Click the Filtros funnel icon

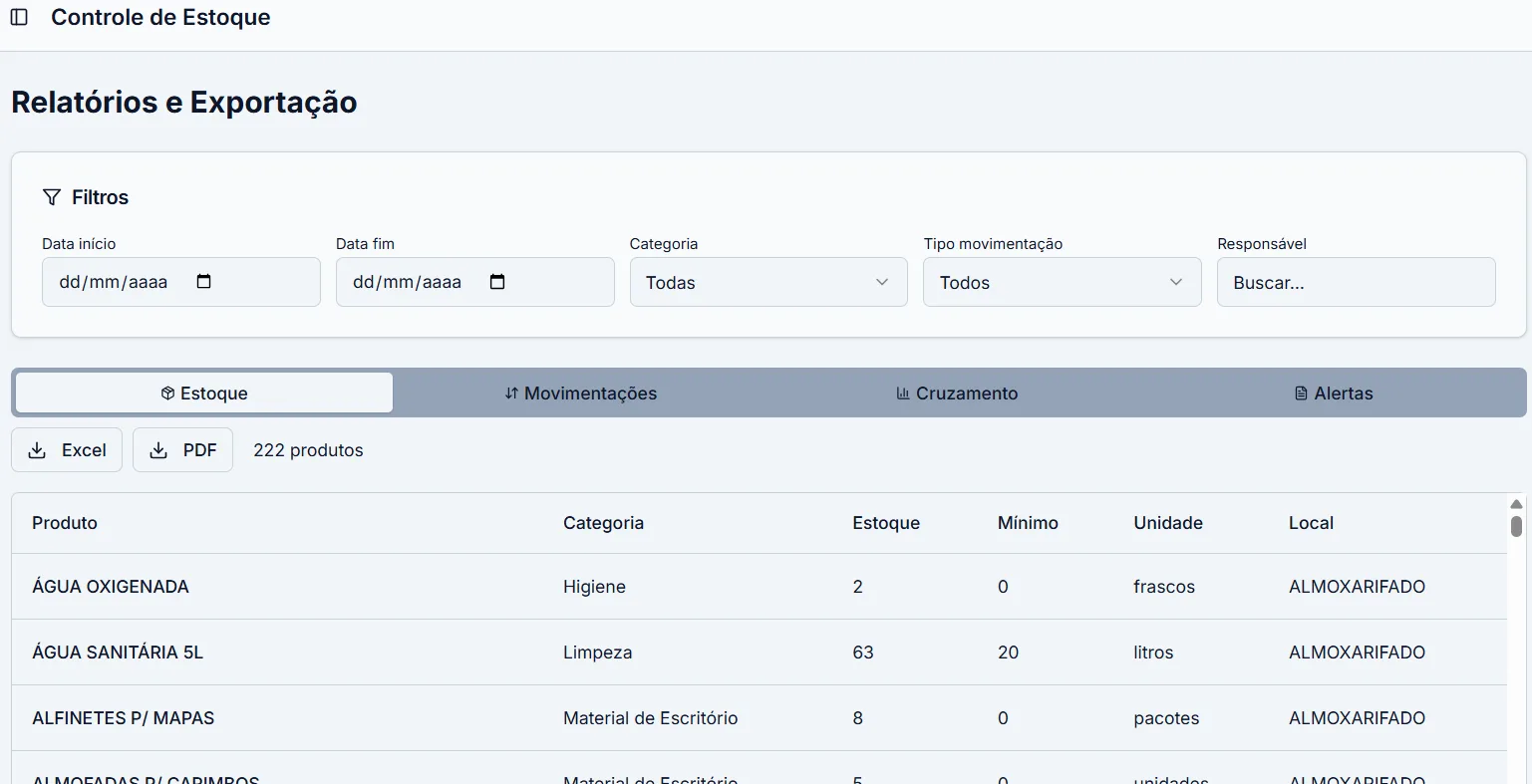pyautogui.click(x=52, y=197)
